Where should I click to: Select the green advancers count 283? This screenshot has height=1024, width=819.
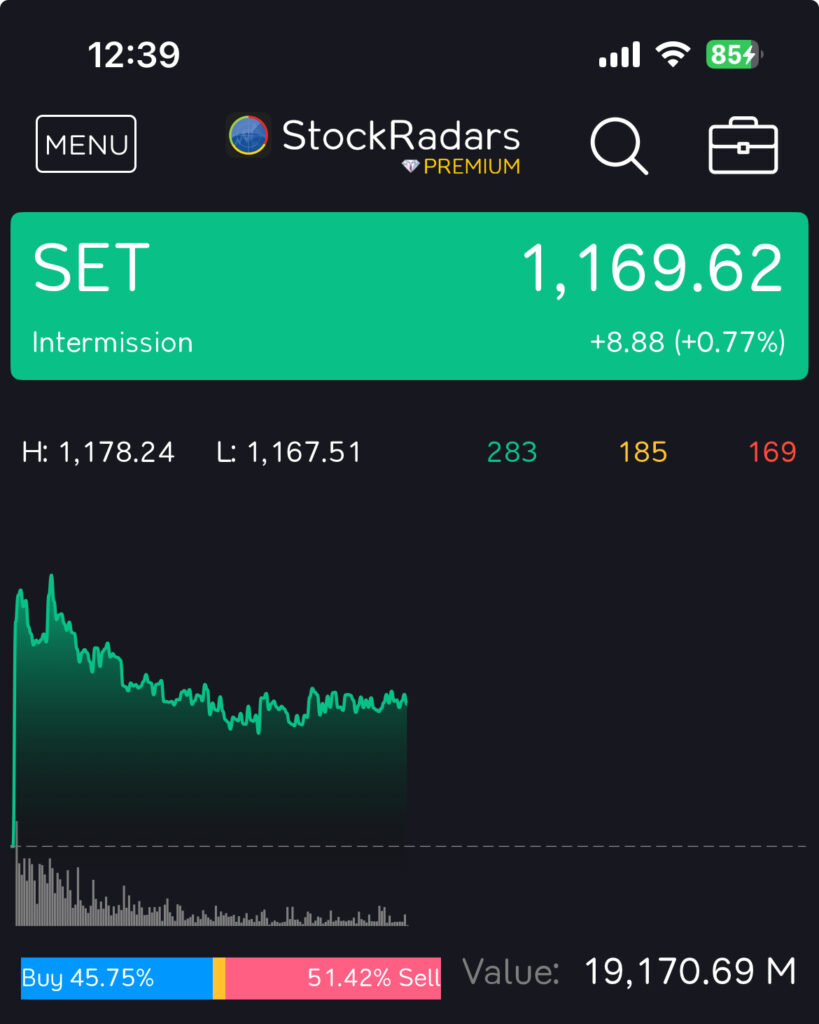tap(512, 452)
